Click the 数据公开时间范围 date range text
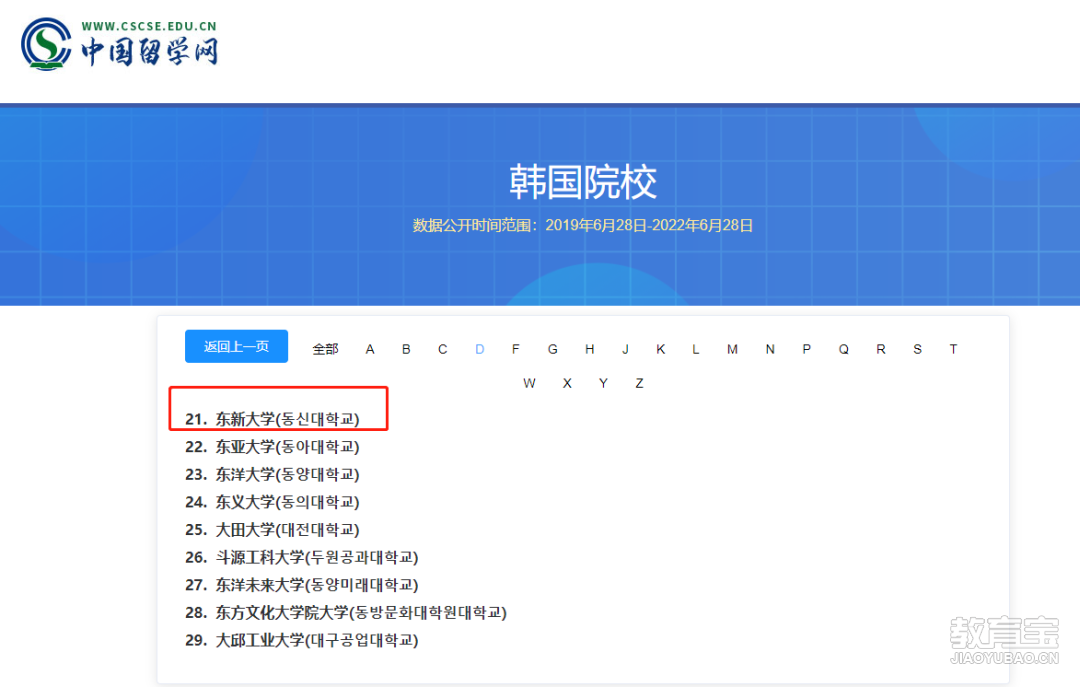Viewport: 1080px width, 687px height. [x=583, y=225]
